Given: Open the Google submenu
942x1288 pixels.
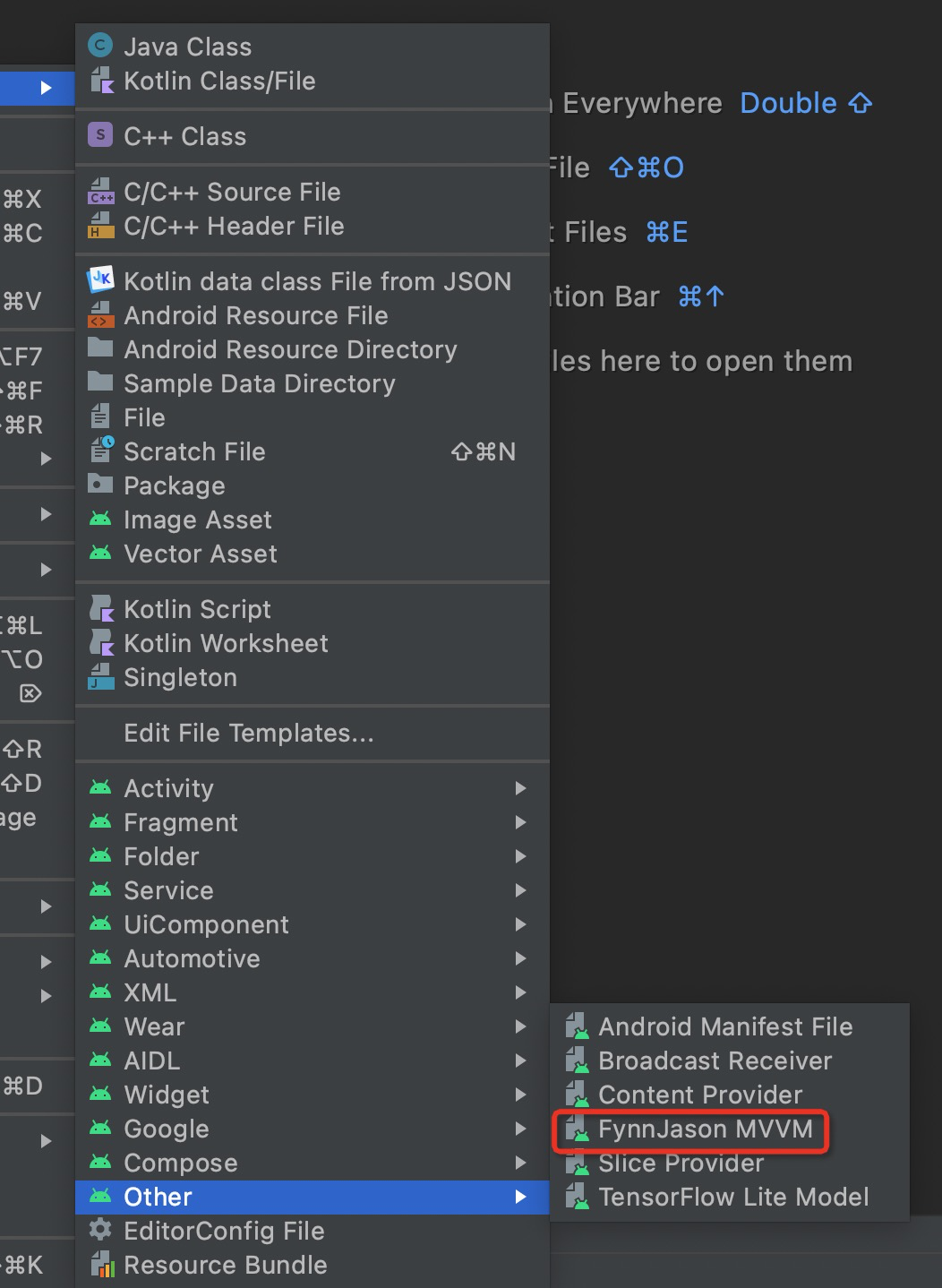Looking at the screenshot, I should pos(313,1129).
